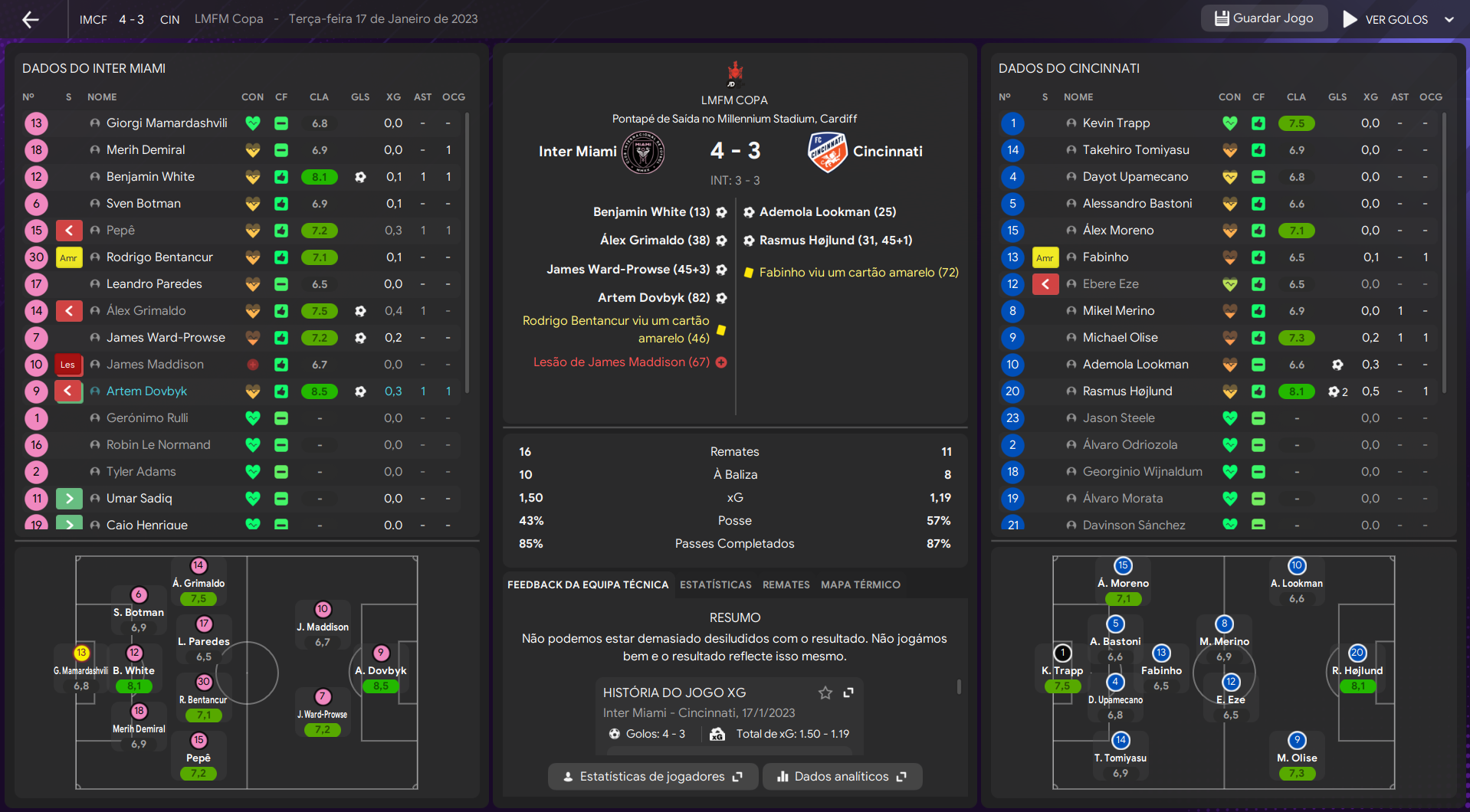Sort Inter Miami table by CLA column
The image size is (1470, 812).
pyautogui.click(x=319, y=97)
